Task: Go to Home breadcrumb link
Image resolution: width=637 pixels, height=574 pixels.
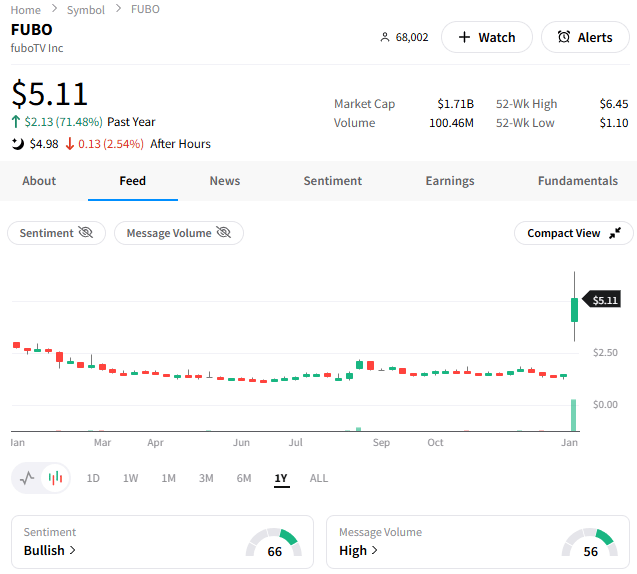Action: [x=26, y=10]
